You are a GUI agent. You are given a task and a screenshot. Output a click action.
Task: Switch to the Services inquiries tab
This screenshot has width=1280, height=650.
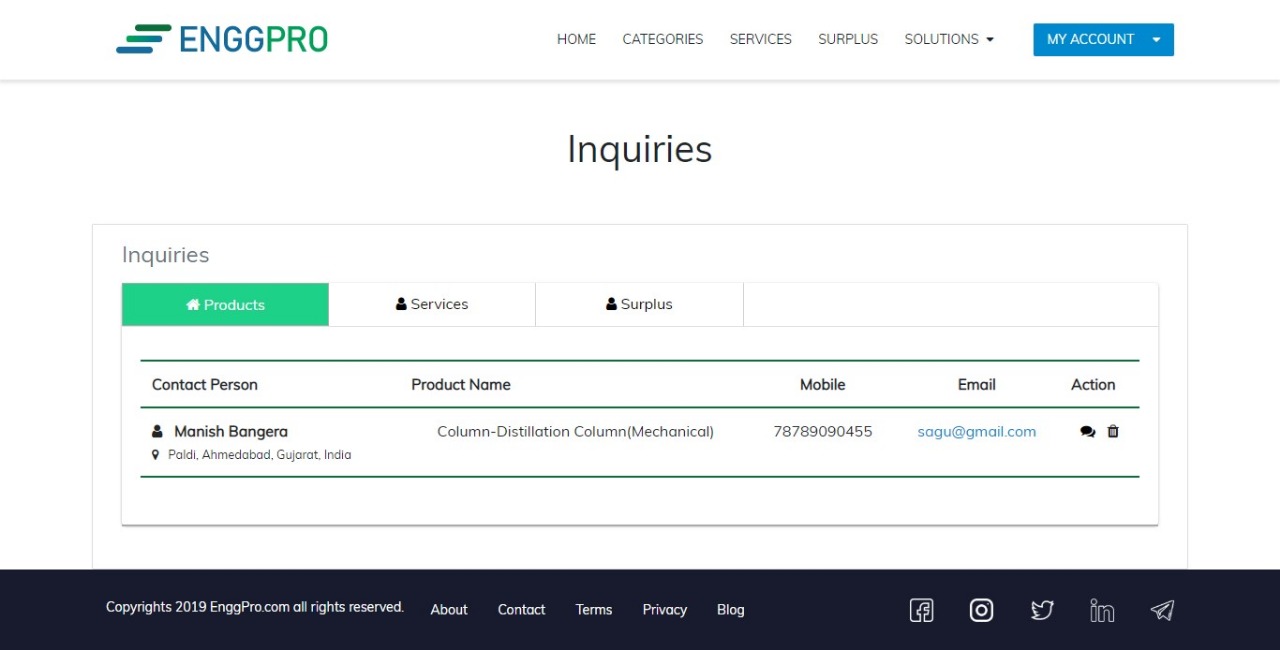432,305
